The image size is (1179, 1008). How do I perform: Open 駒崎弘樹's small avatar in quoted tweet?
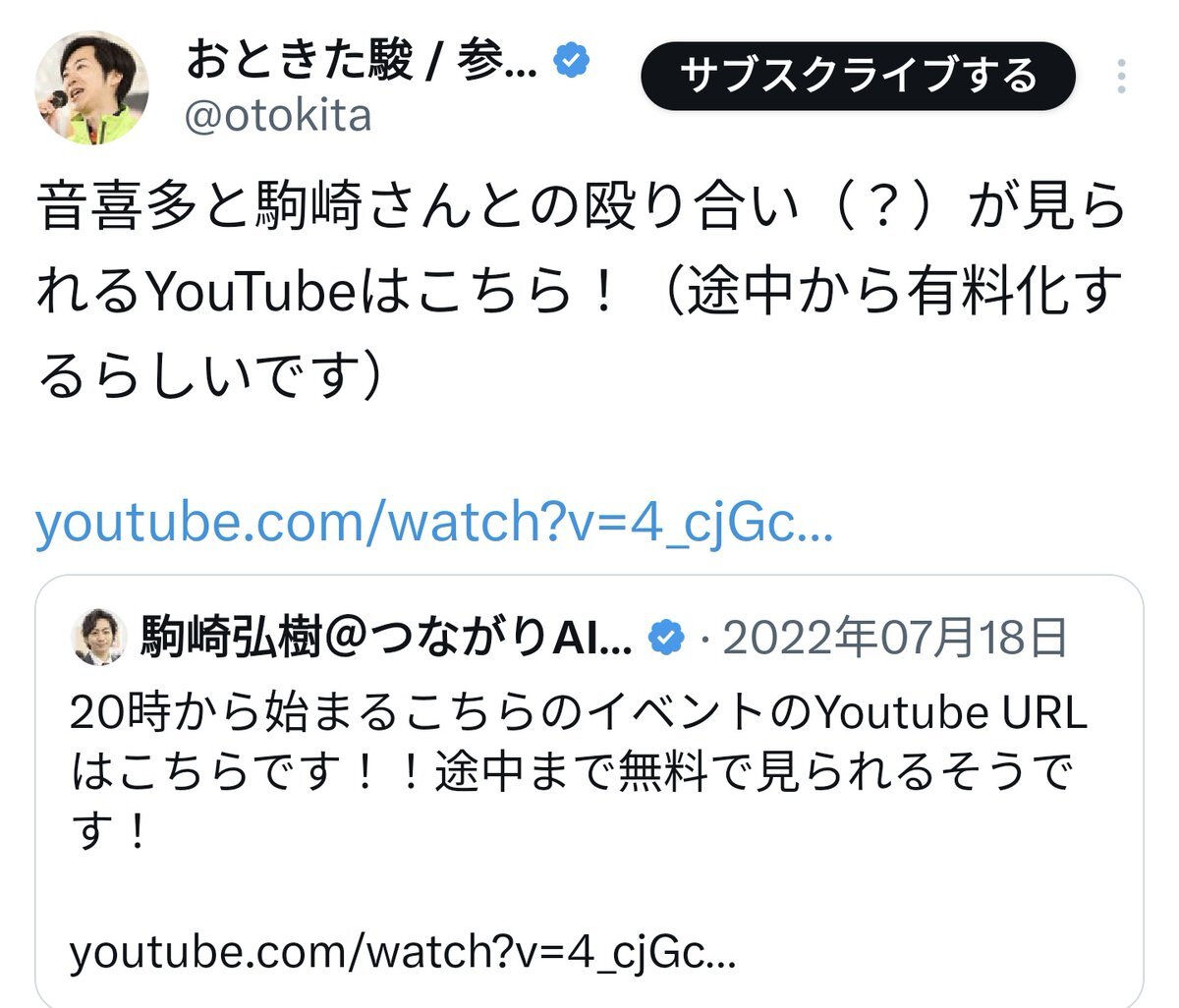[99, 638]
